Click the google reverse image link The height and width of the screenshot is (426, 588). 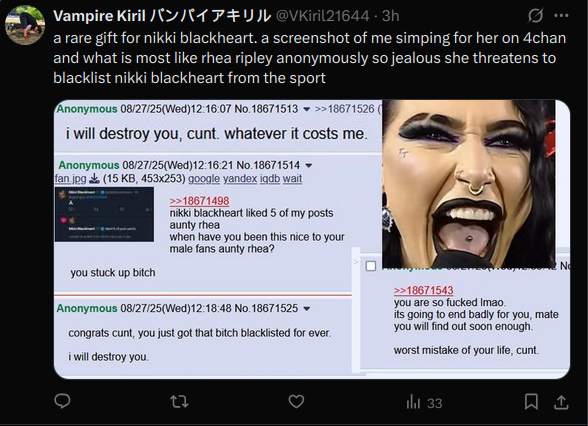point(204,178)
